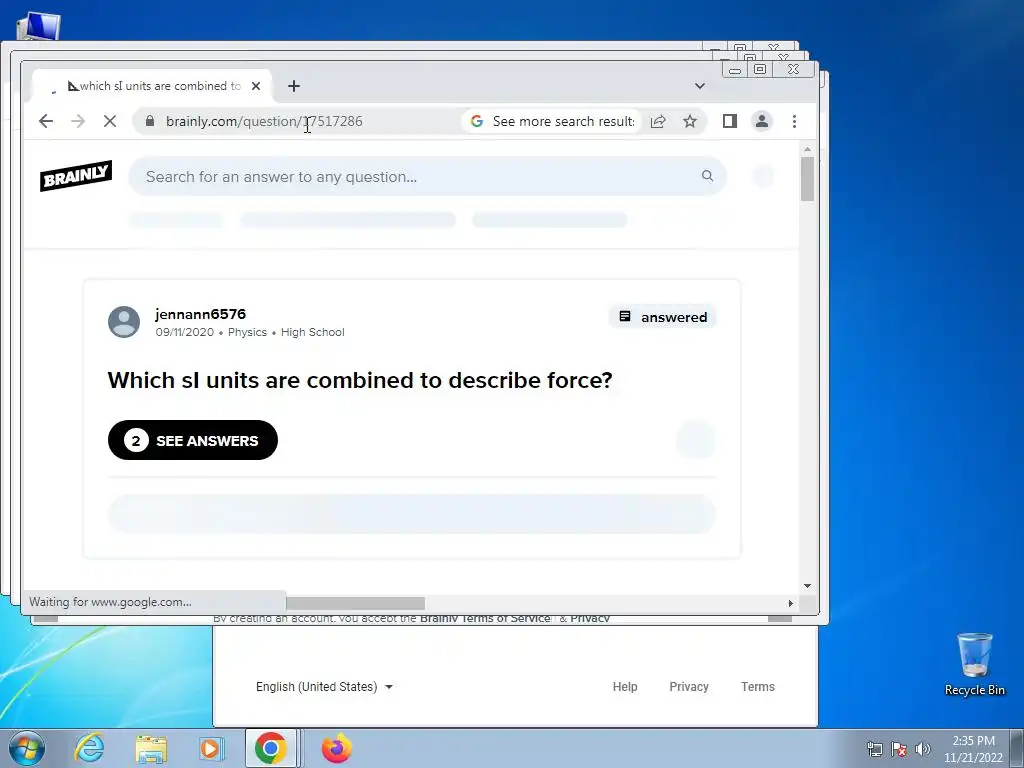1024x768 pixels.
Task: Go back using the browser back arrow
Action: 46,121
